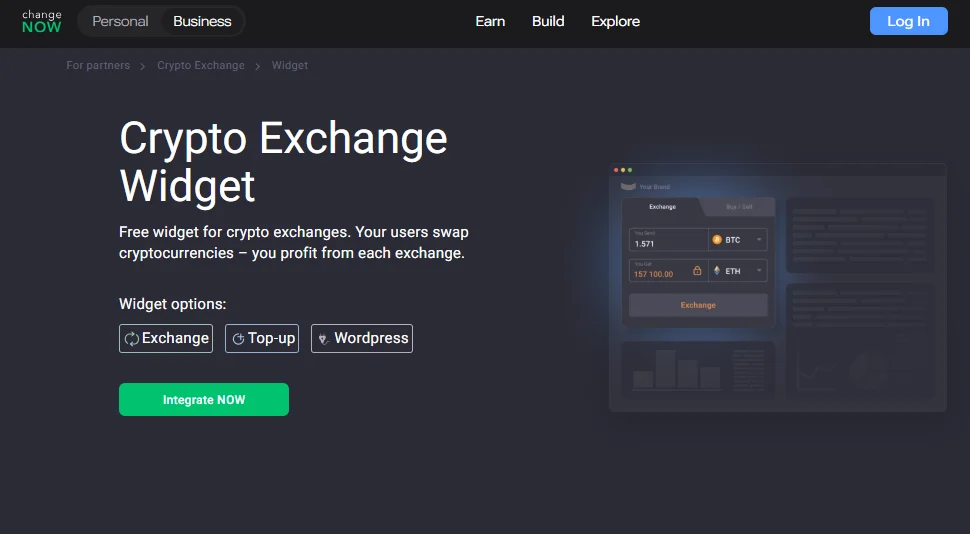970x534 pixels.
Task: Open the ChangeNOW logo home link
Action: pyautogui.click(x=41, y=21)
